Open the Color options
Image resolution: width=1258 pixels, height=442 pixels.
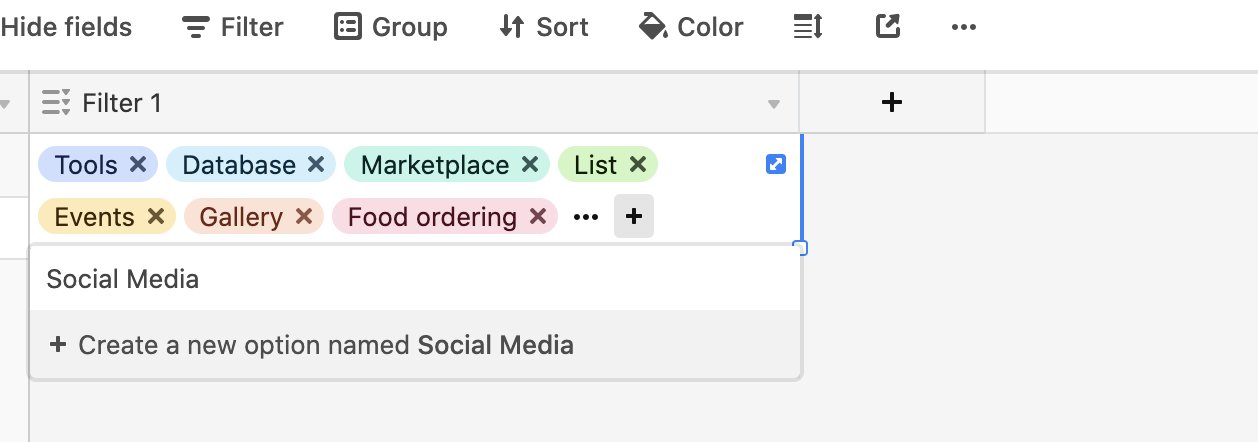click(691, 27)
